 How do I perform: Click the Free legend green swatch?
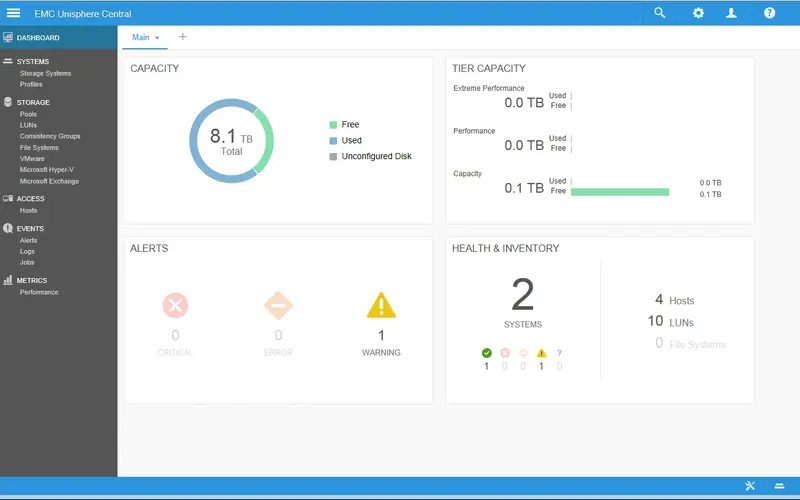point(333,124)
